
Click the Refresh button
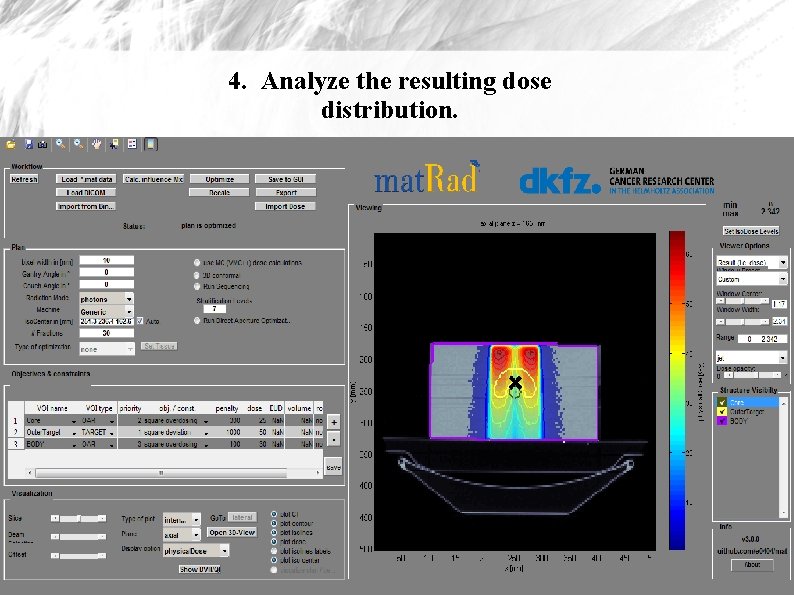24,179
